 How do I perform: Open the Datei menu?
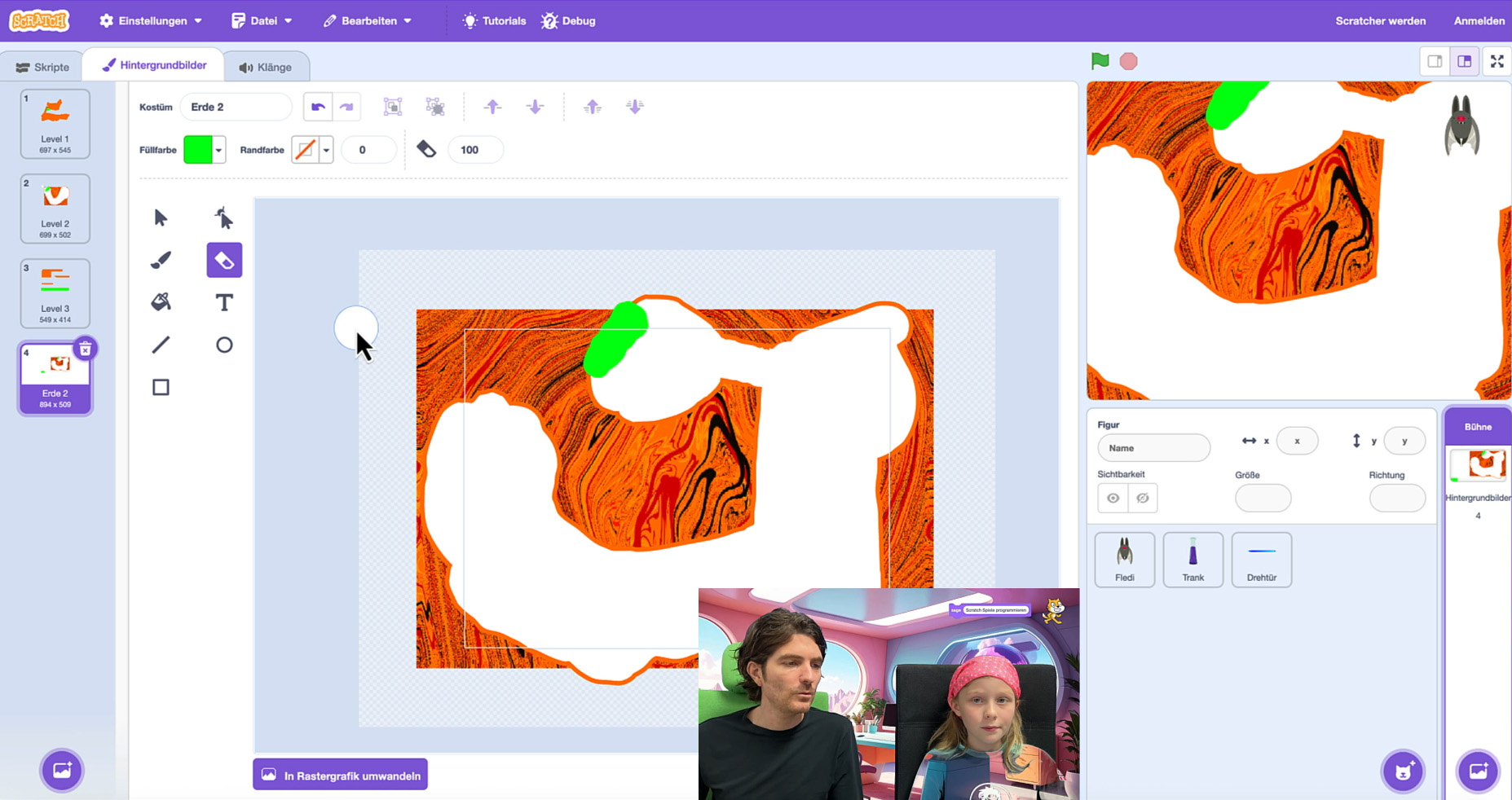click(262, 20)
